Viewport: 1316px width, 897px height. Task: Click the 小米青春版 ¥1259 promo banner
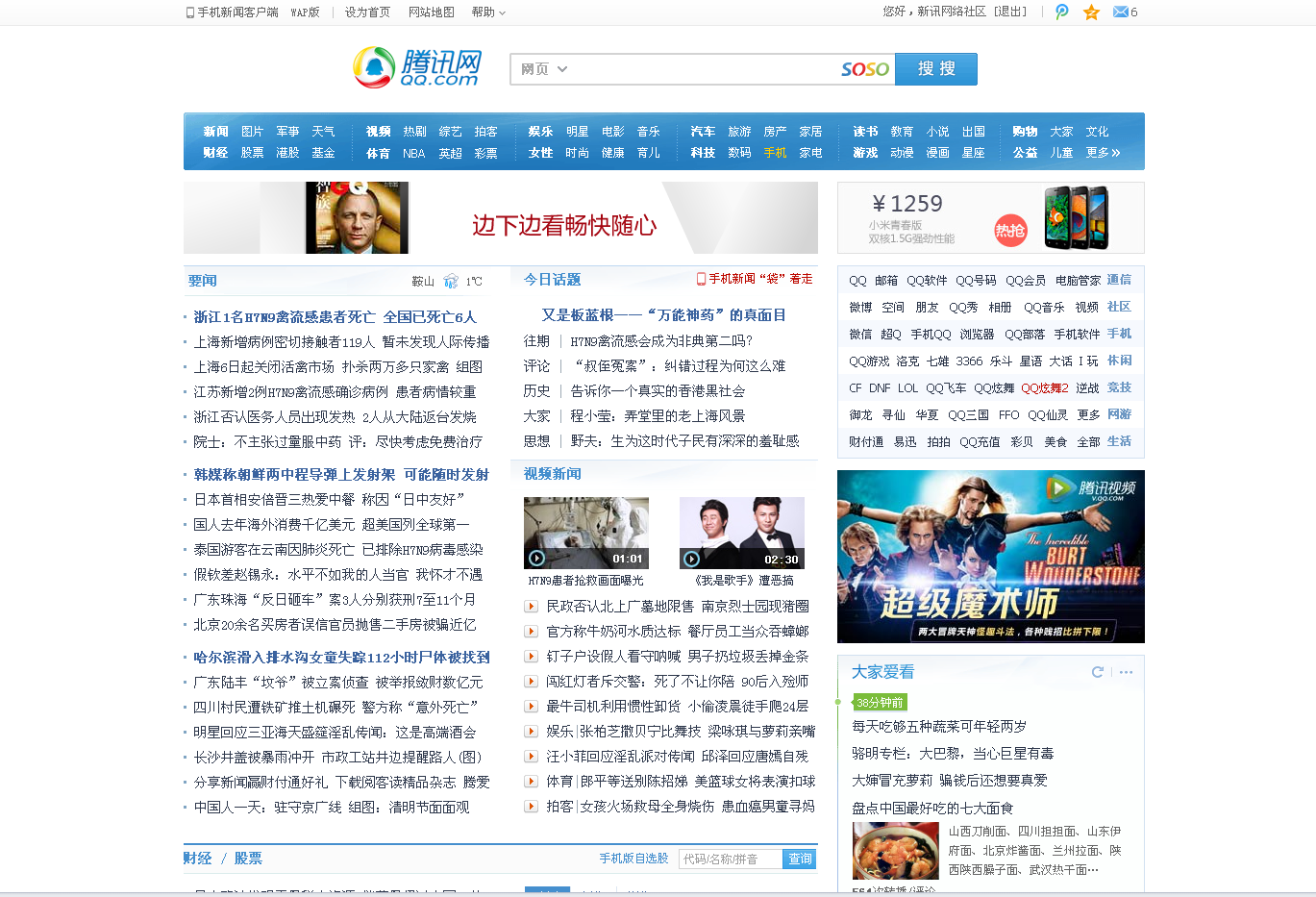(990, 217)
